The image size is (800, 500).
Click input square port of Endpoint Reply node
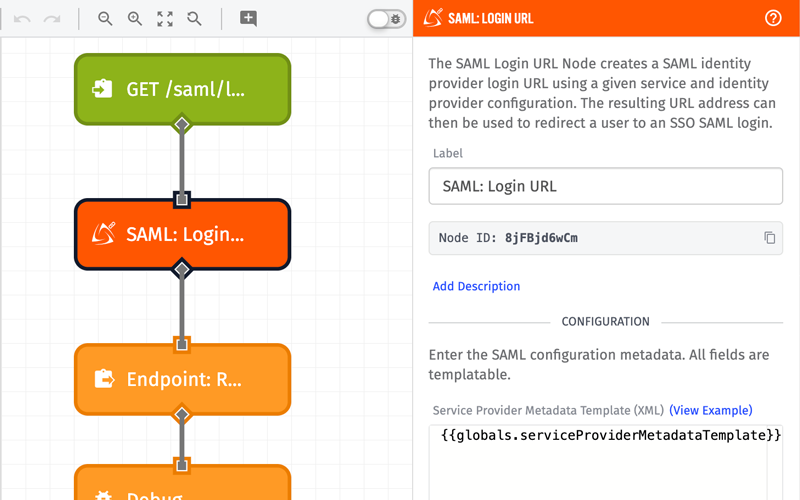point(182,344)
